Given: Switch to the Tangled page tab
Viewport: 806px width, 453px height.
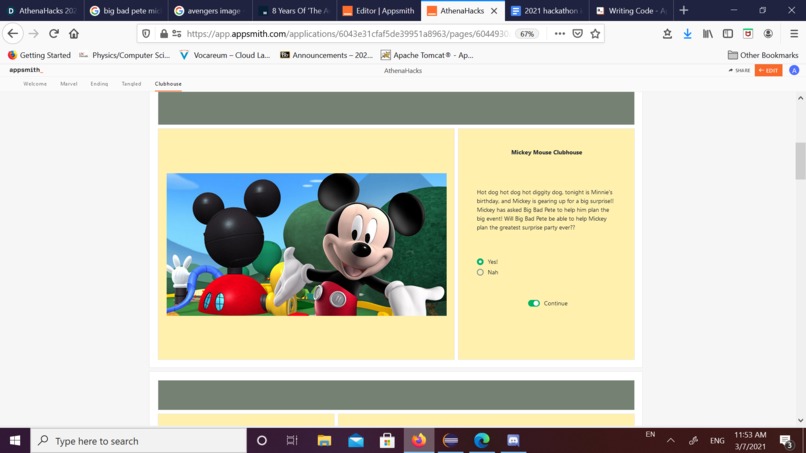Looking at the screenshot, I should click(131, 84).
